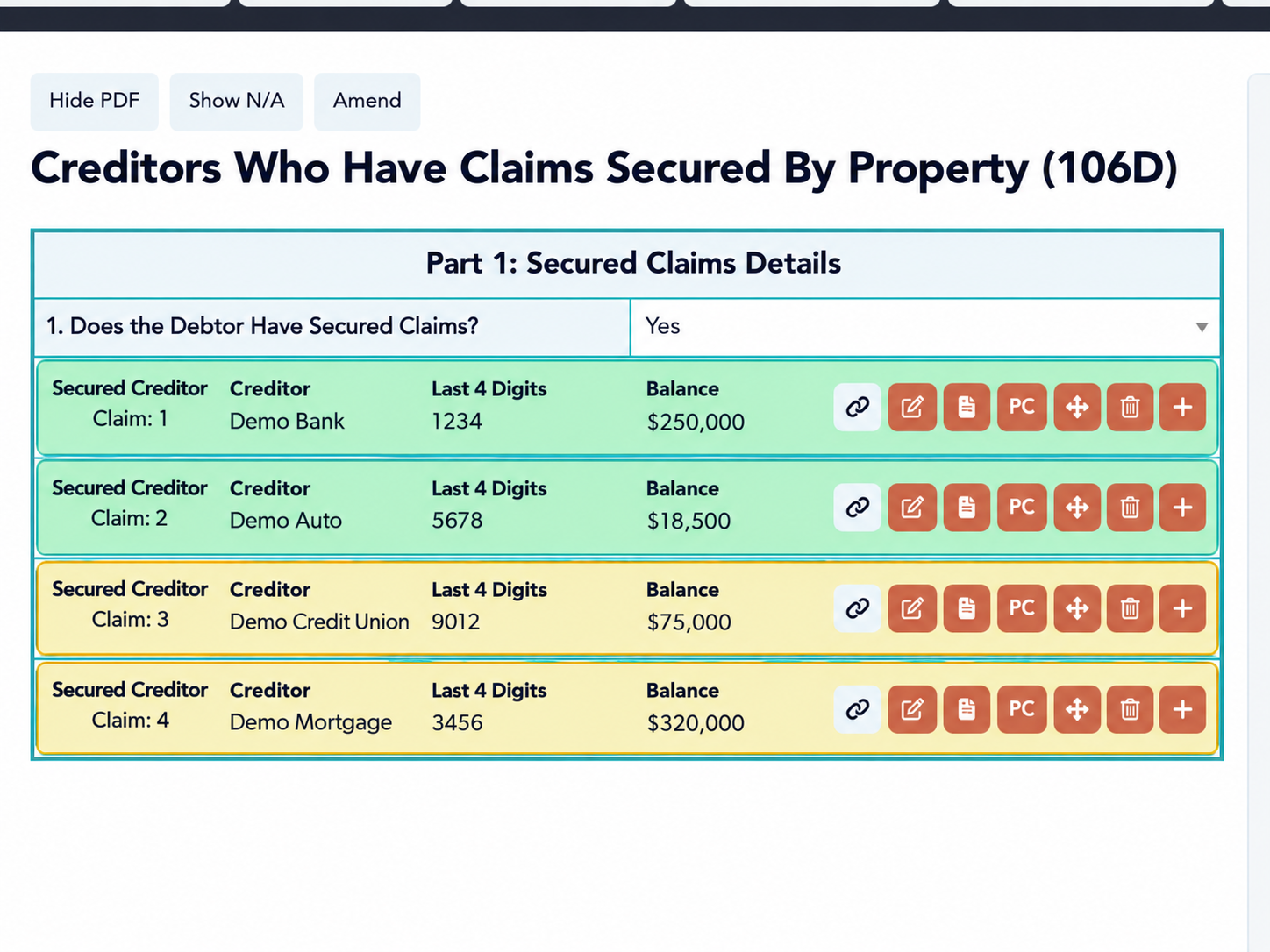Click the last 4 digits 5678
Viewport: 1270px width, 952px height.
point(457,521)
